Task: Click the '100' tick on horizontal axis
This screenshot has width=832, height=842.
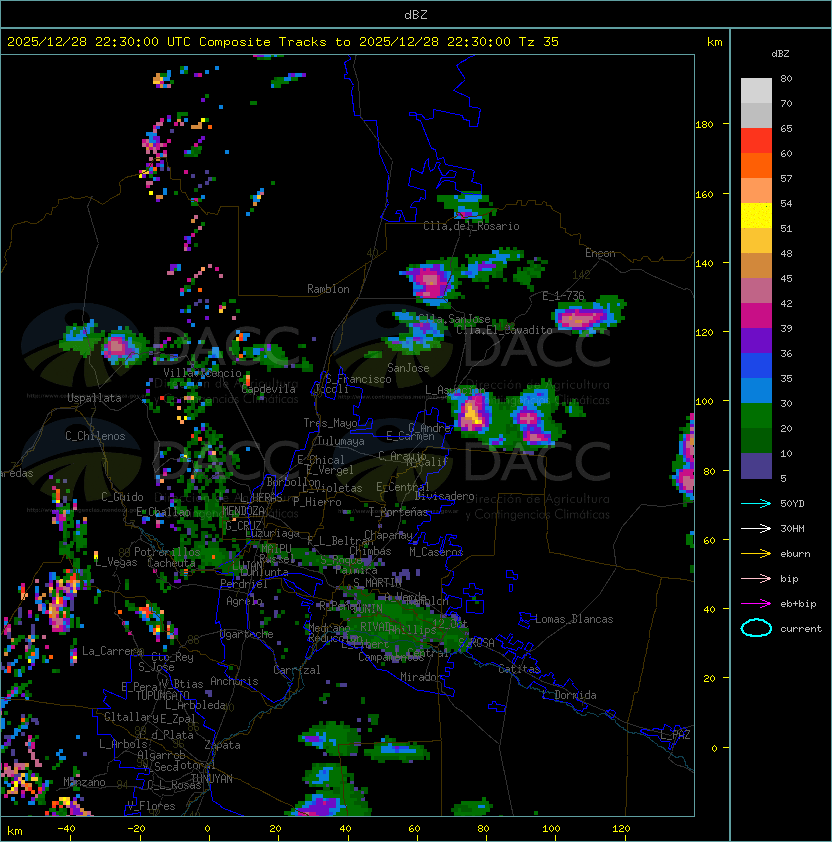Action: (x=551, y=829)
